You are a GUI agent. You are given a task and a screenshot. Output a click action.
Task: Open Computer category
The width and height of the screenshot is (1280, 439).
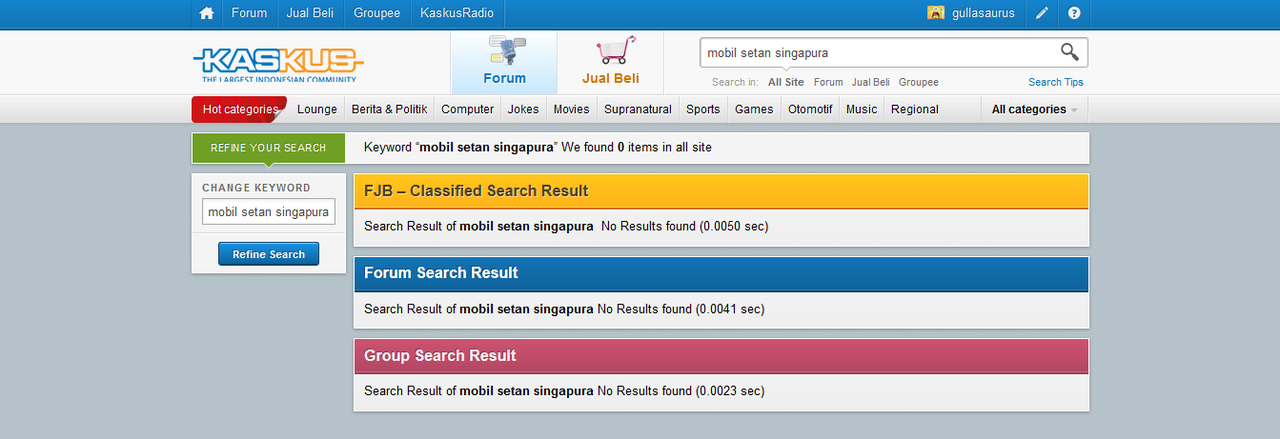click(x=467, y=109)
